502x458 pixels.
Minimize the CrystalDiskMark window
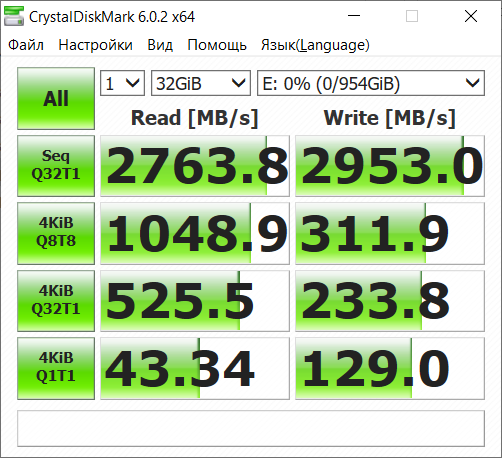click(x=354, y=16)
